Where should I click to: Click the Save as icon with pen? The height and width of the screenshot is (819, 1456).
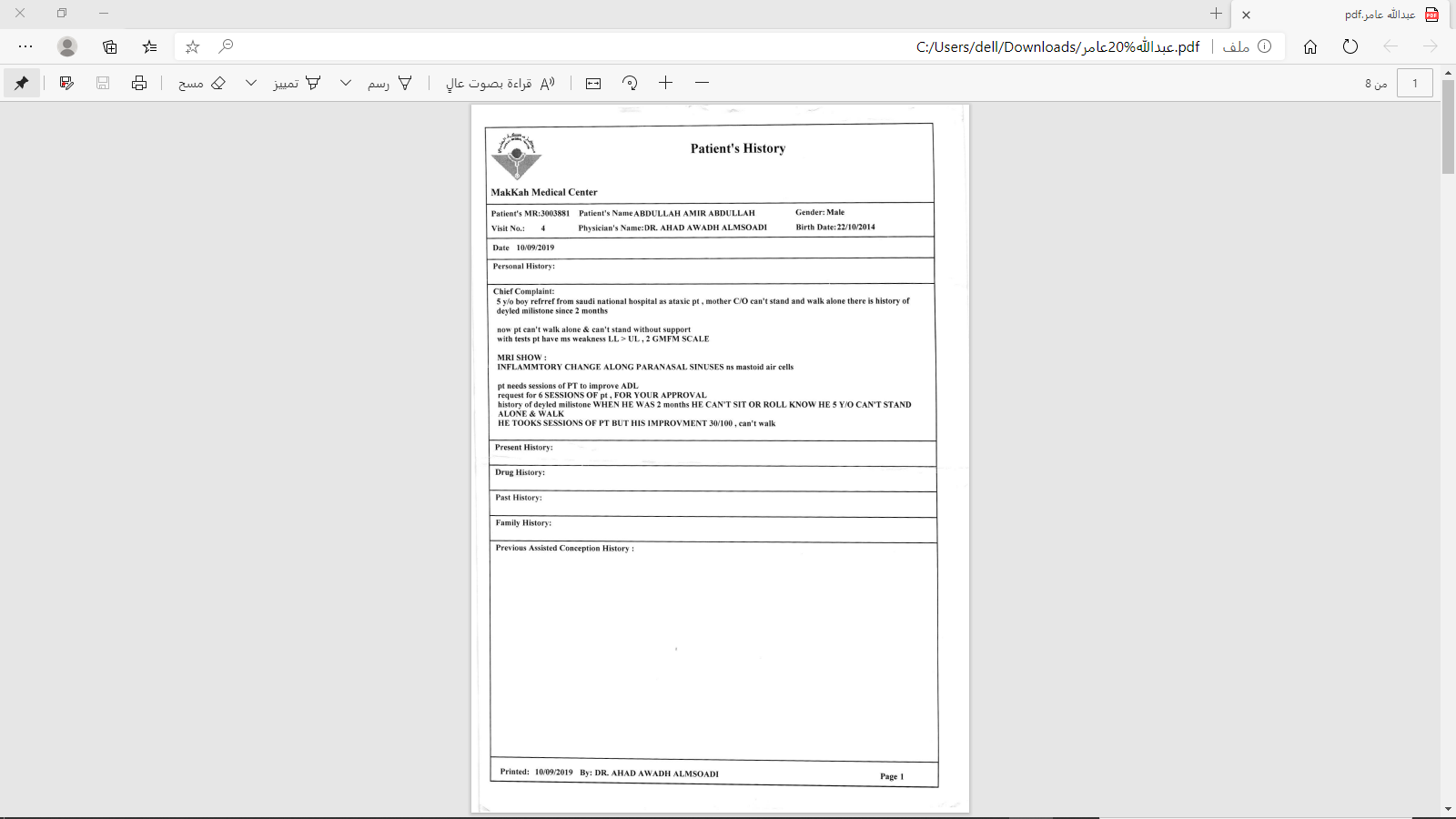pyautogui.click(x=66, y=83)
